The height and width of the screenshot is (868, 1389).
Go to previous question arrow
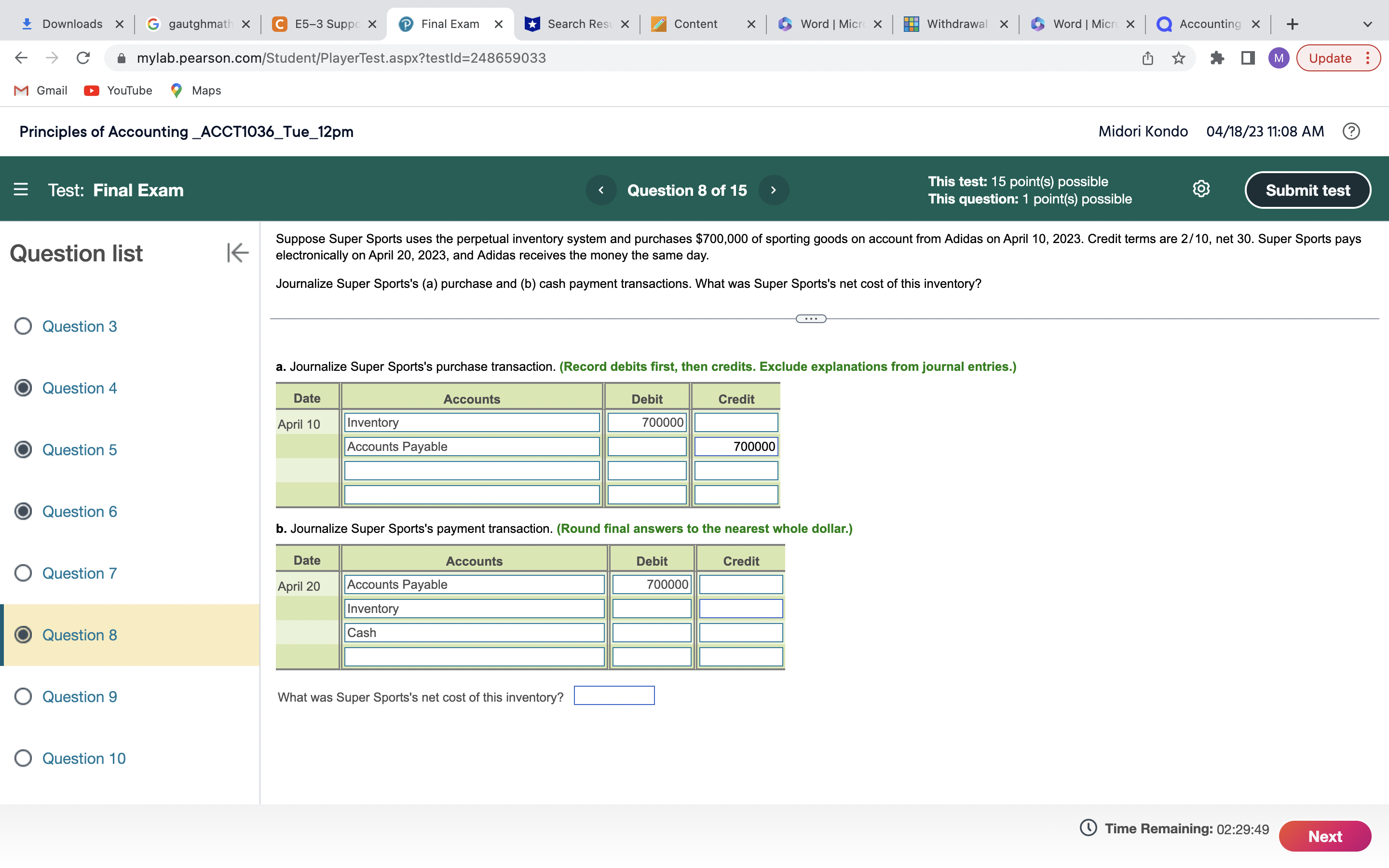(600, 190)
